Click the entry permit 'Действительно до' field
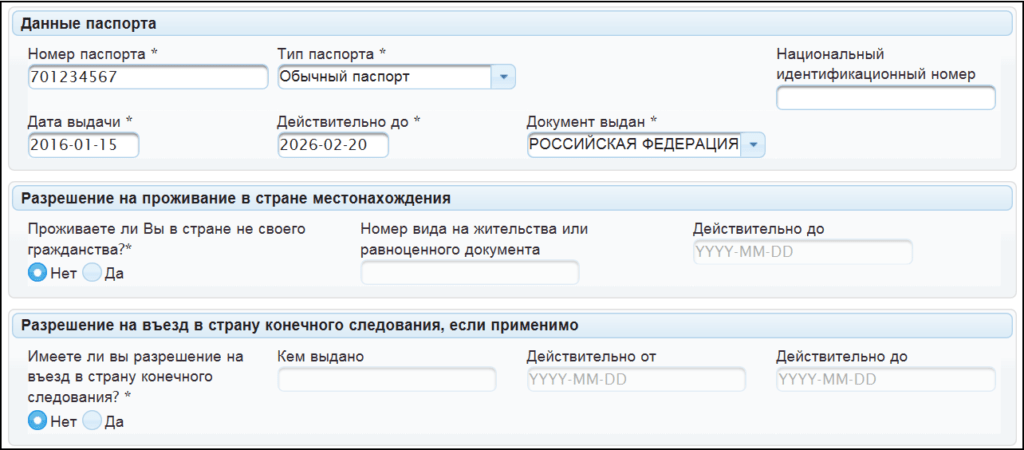1024x450 pixels. click(885, 380)
